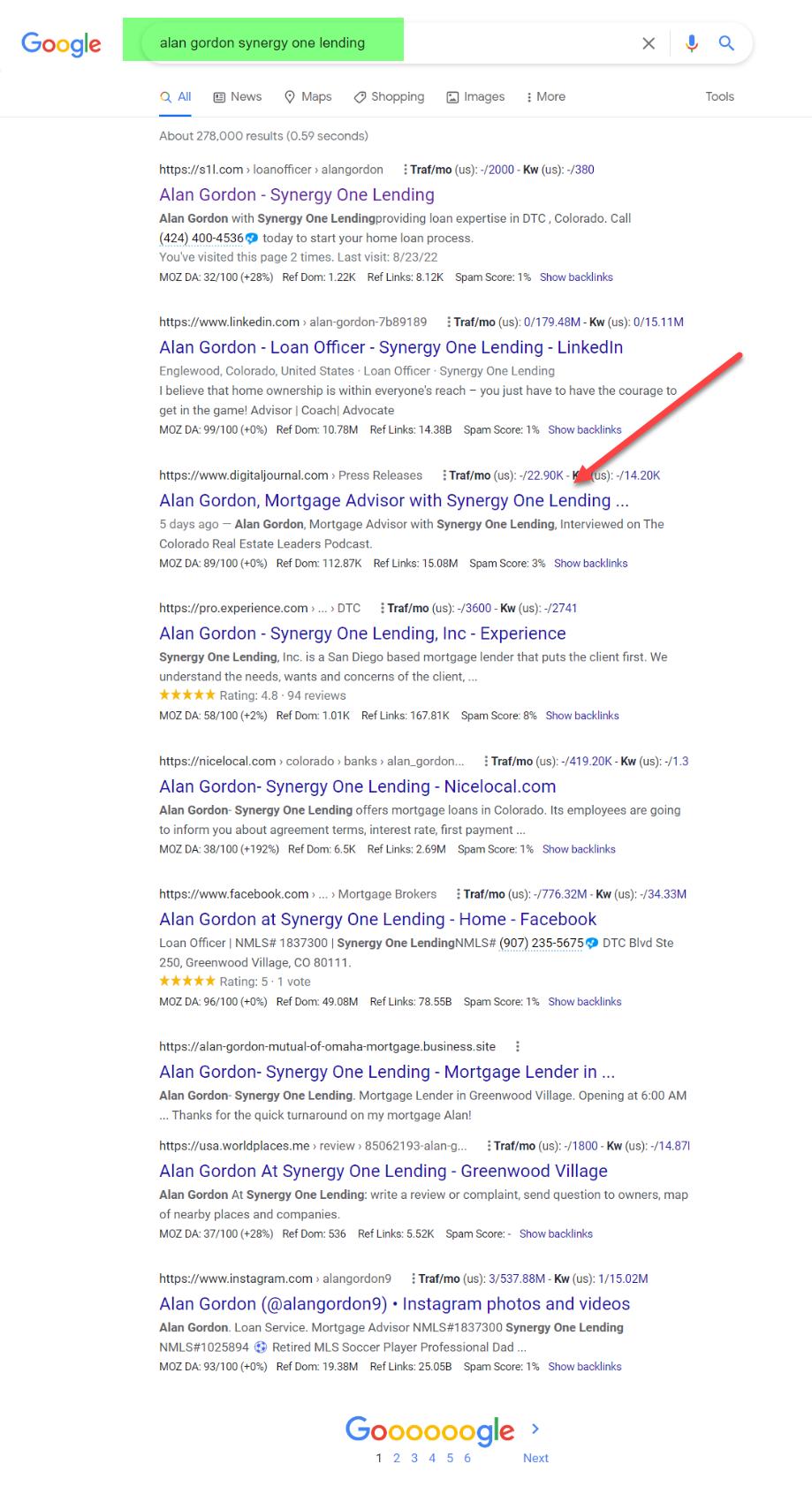Click traffic value 3/537.88M for Instagram
Viewport: 812px width, 1487px height.
[517, 1278]
